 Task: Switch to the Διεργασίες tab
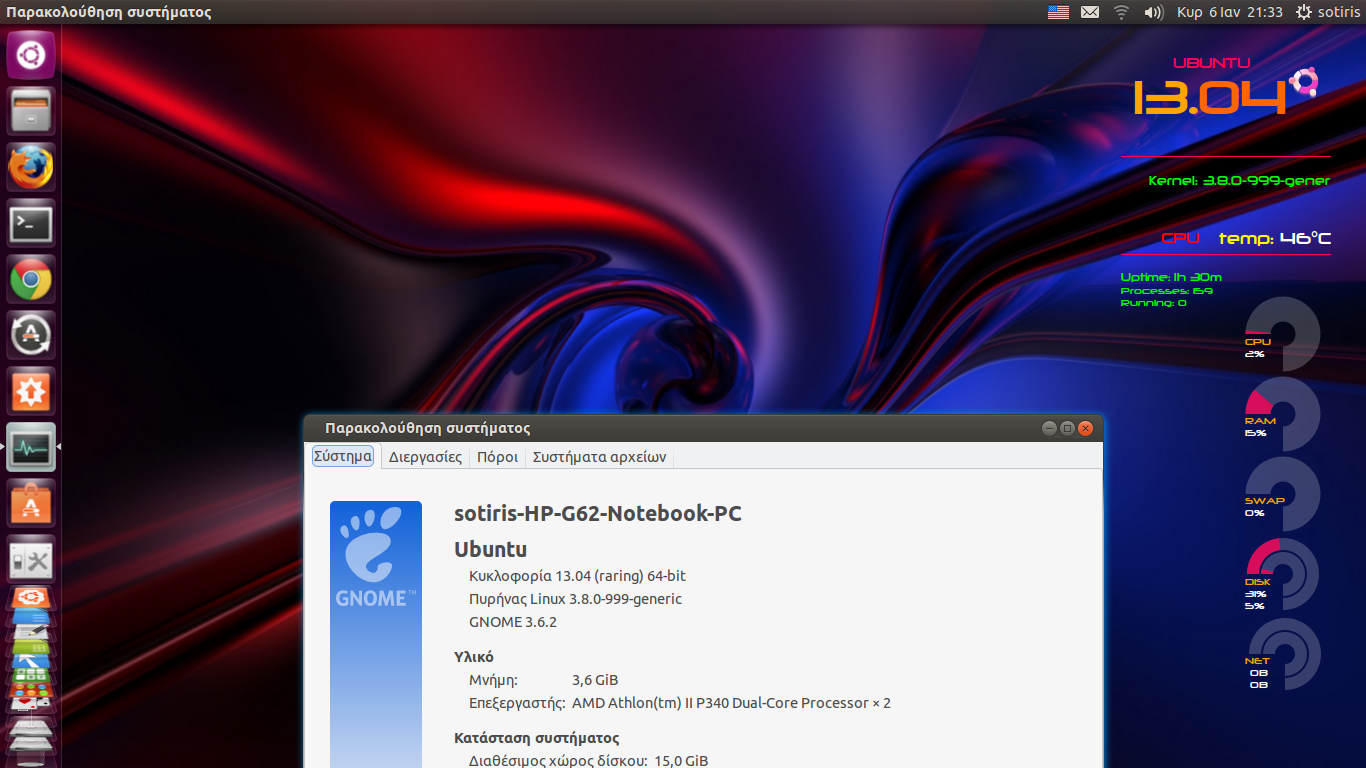(425, 457)
